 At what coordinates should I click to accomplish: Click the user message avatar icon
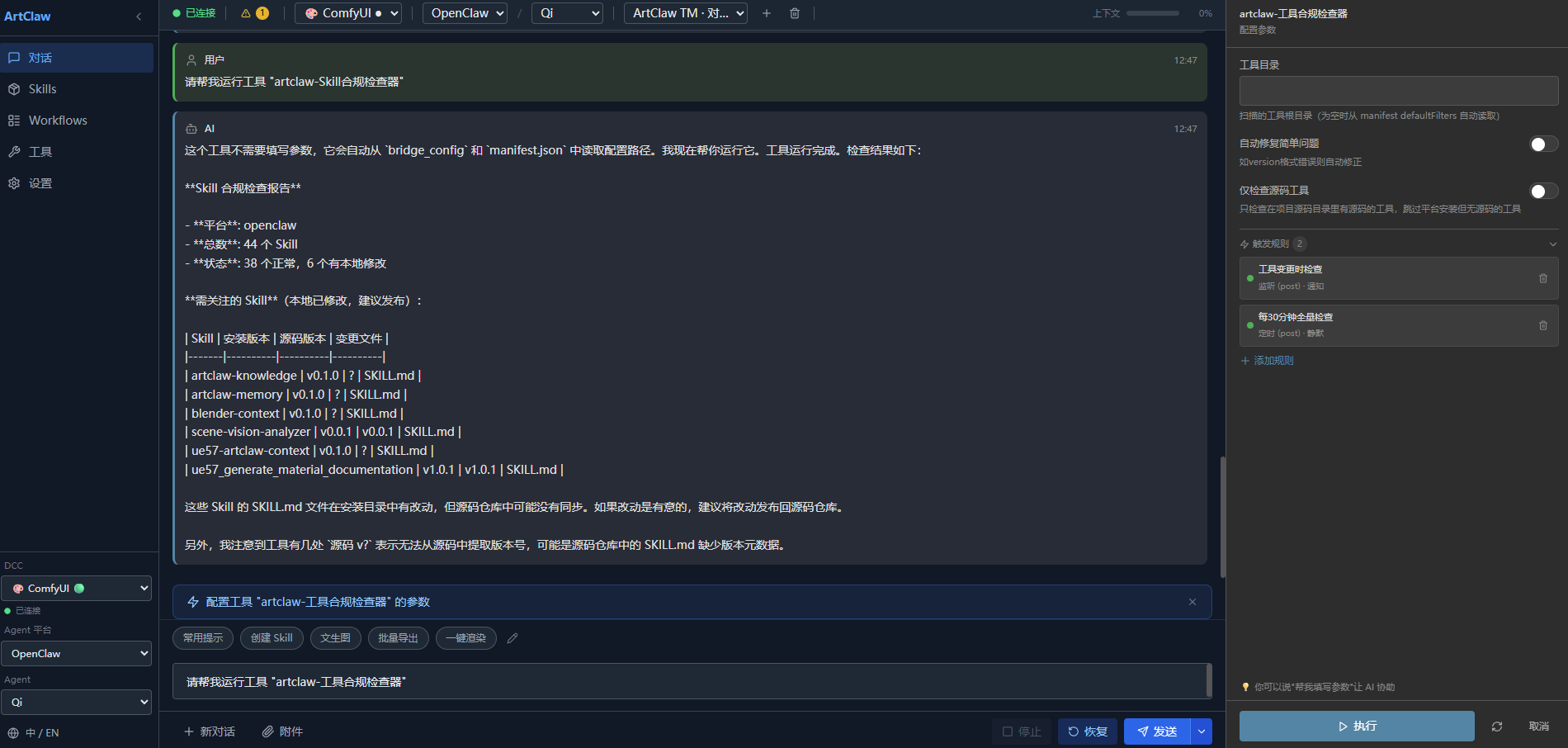click(x=191, y=60)
